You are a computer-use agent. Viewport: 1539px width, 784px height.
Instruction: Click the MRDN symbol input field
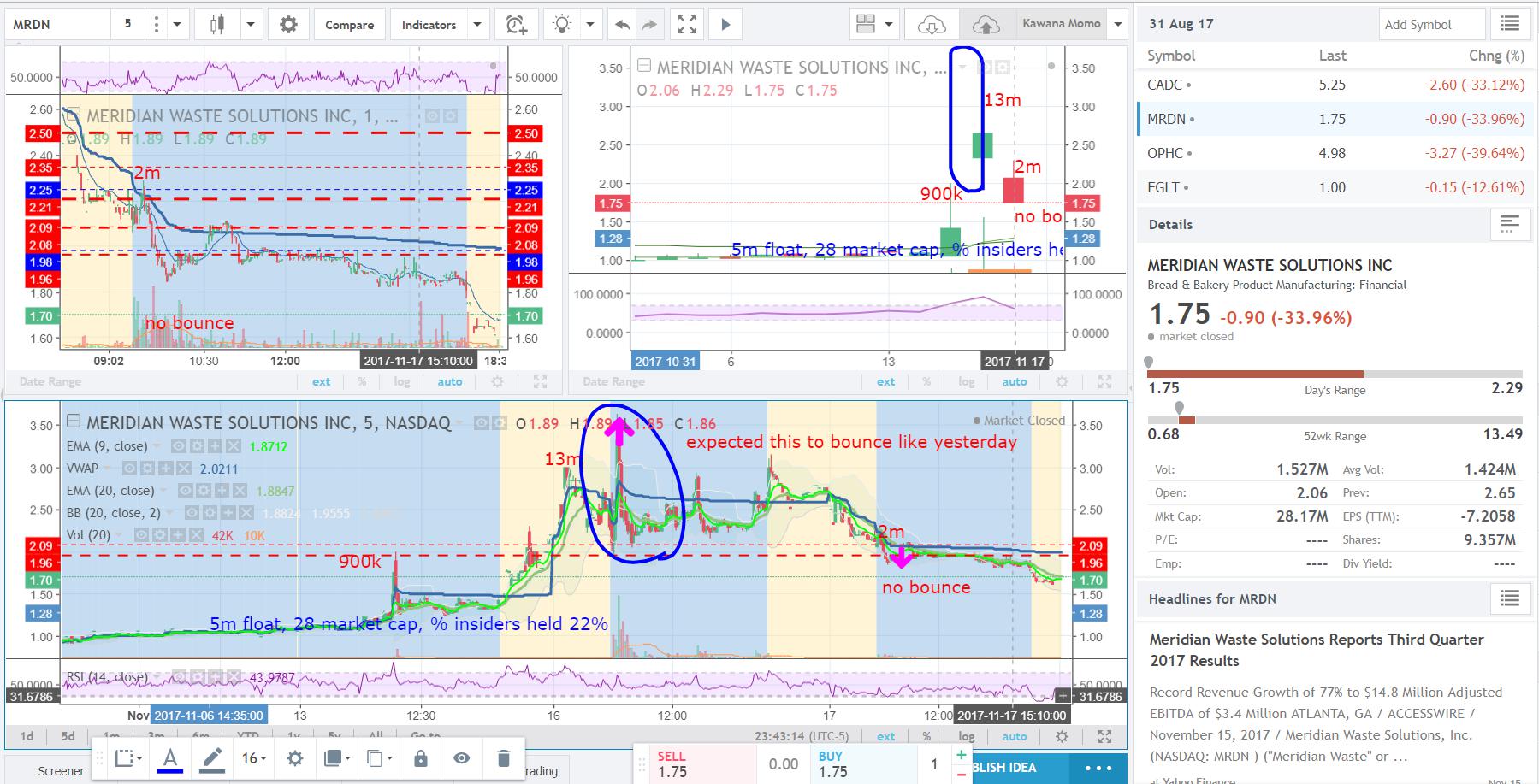coord(56,25)
